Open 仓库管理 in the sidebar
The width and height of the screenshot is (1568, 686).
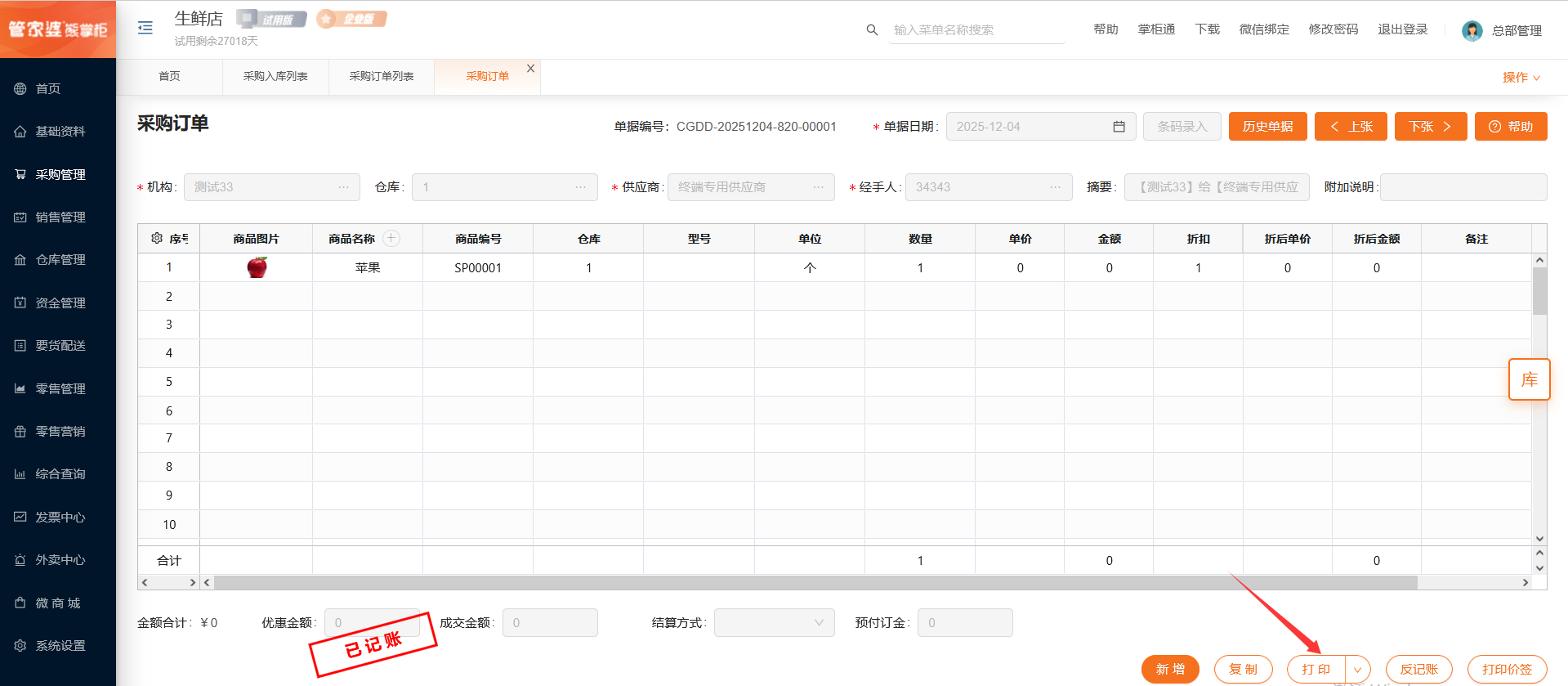tap(60, 260)
